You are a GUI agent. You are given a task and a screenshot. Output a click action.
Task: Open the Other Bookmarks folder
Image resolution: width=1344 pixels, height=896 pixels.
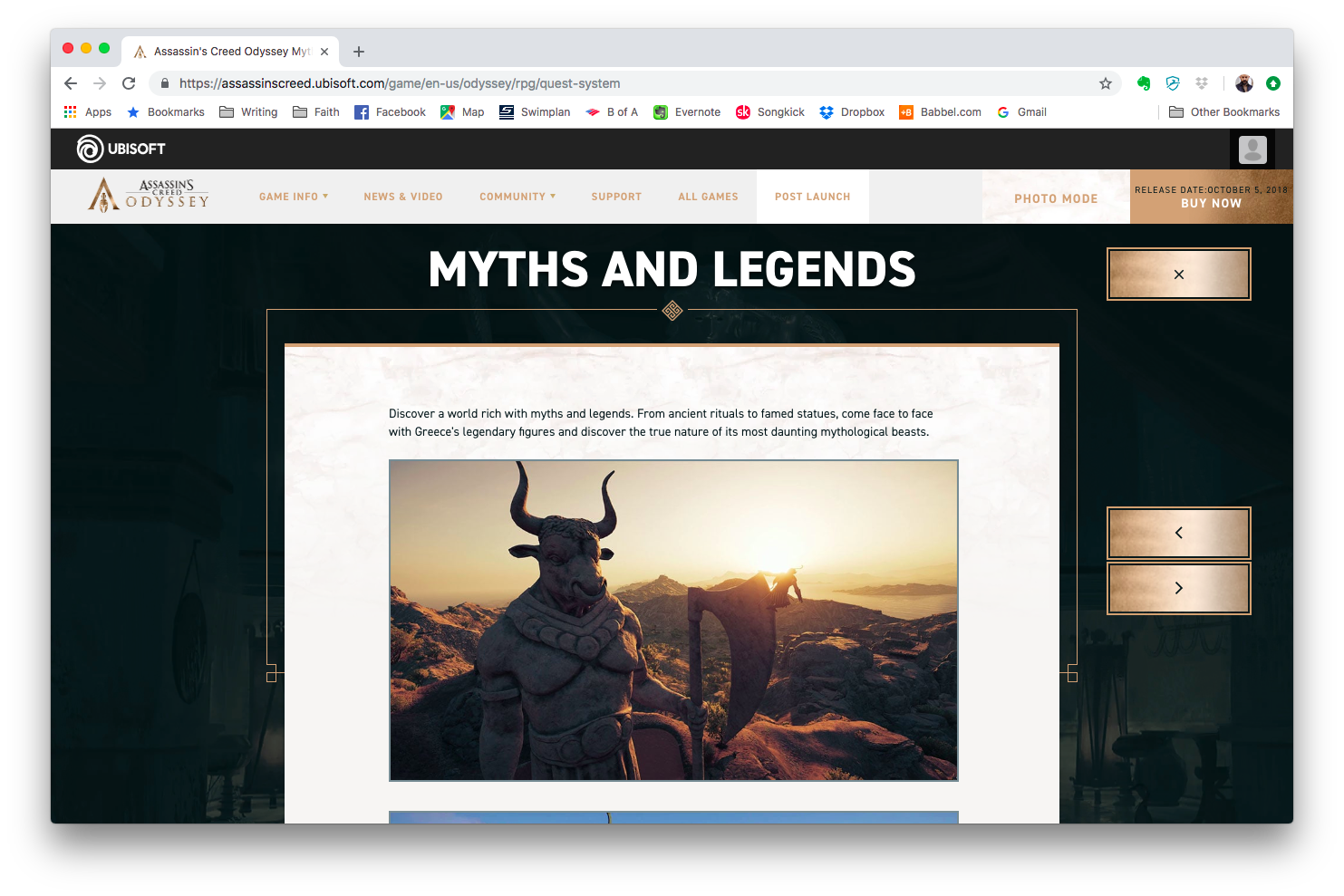[1224, 112]
